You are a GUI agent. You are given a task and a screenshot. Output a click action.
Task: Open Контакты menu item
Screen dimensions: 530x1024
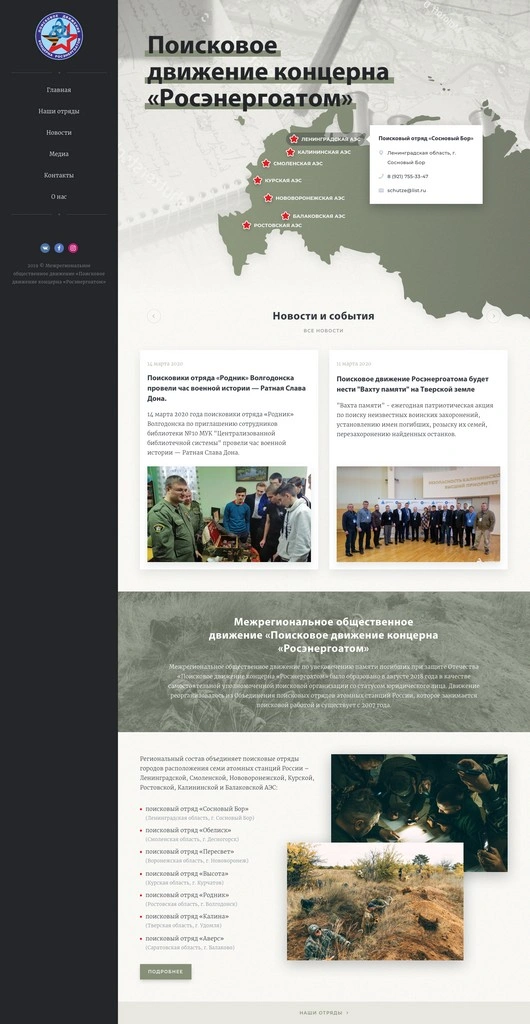59,176
